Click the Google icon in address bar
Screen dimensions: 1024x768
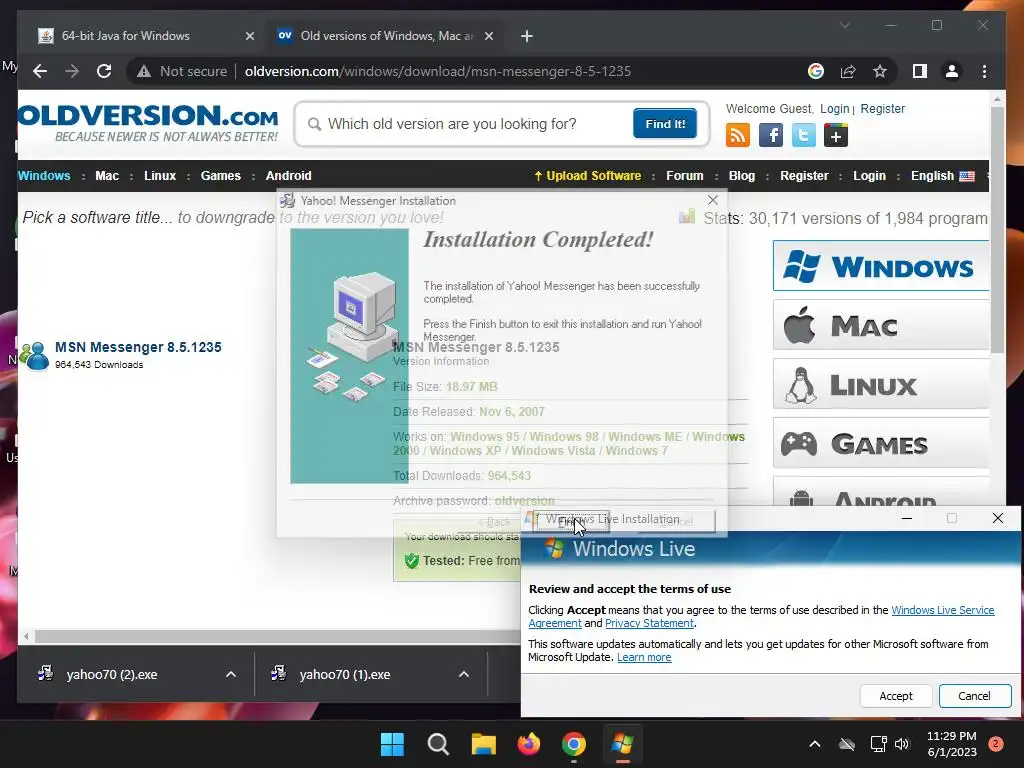(x=816, y=71)
